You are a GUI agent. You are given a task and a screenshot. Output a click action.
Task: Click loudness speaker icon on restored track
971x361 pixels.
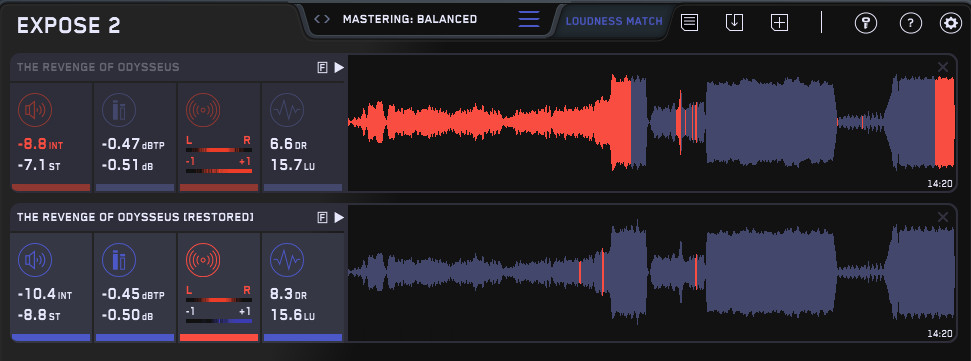click(35, 260)
